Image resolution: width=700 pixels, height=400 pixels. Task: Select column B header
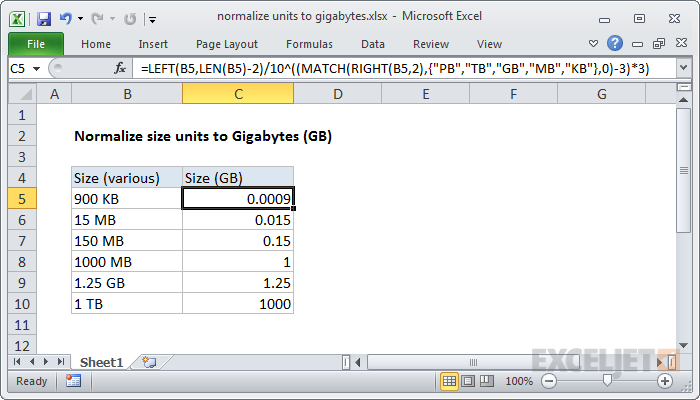tap(127, 94)
